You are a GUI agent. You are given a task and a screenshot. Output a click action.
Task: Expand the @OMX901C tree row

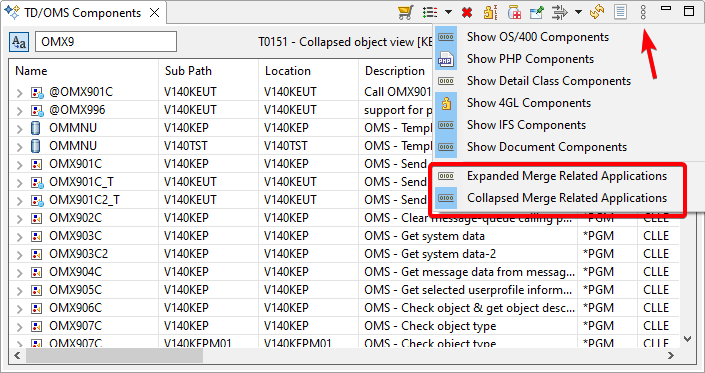tap(19, 93)
